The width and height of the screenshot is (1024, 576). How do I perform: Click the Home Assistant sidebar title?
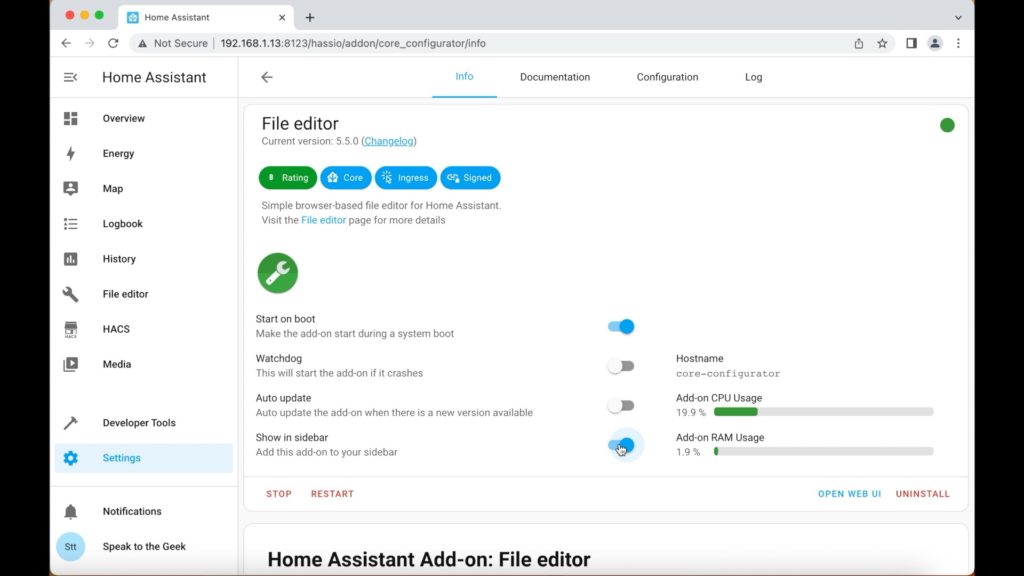click(x=154, y=77)
